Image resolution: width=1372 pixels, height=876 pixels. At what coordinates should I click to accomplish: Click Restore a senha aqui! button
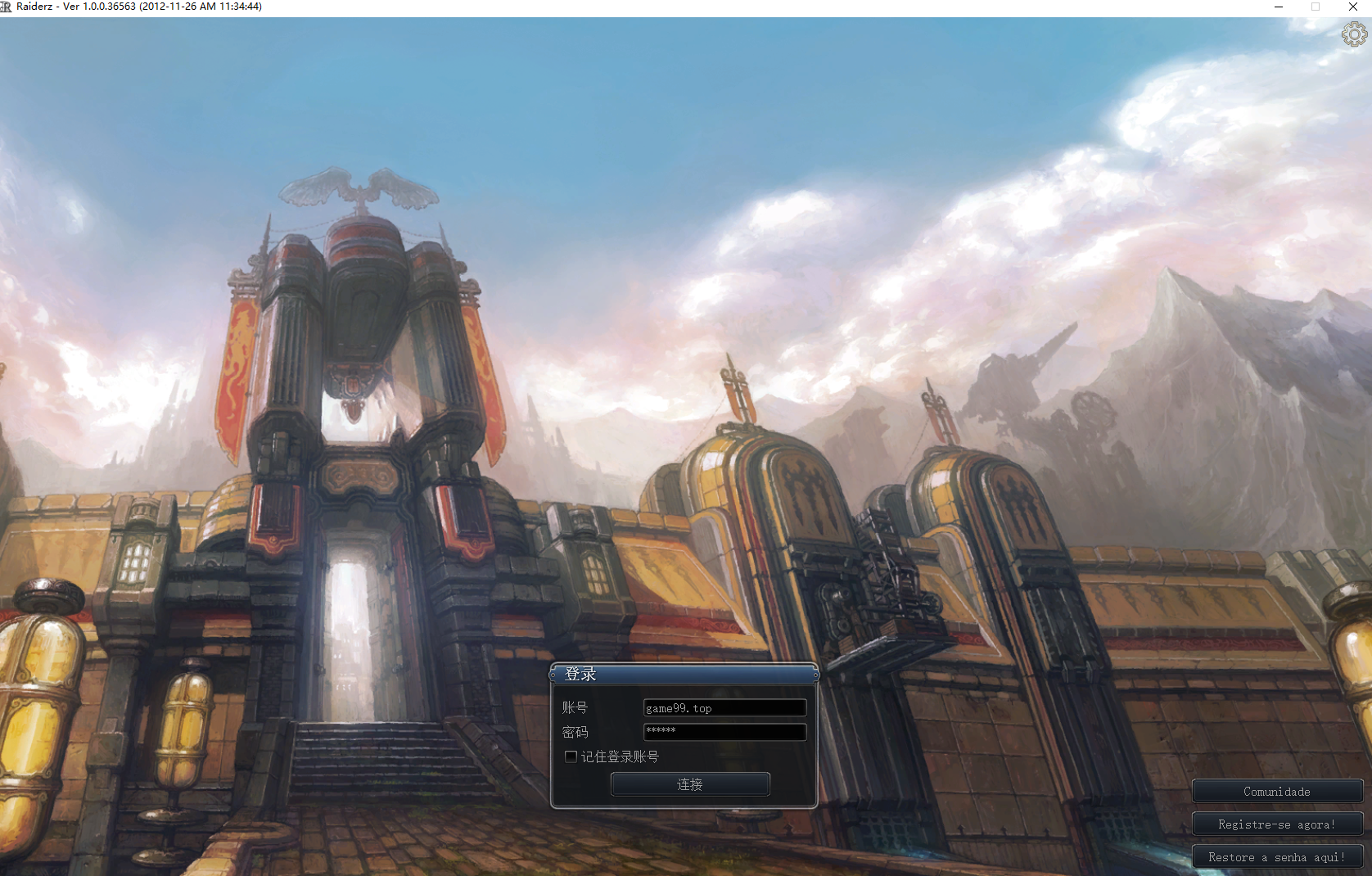click(1276, 856)
